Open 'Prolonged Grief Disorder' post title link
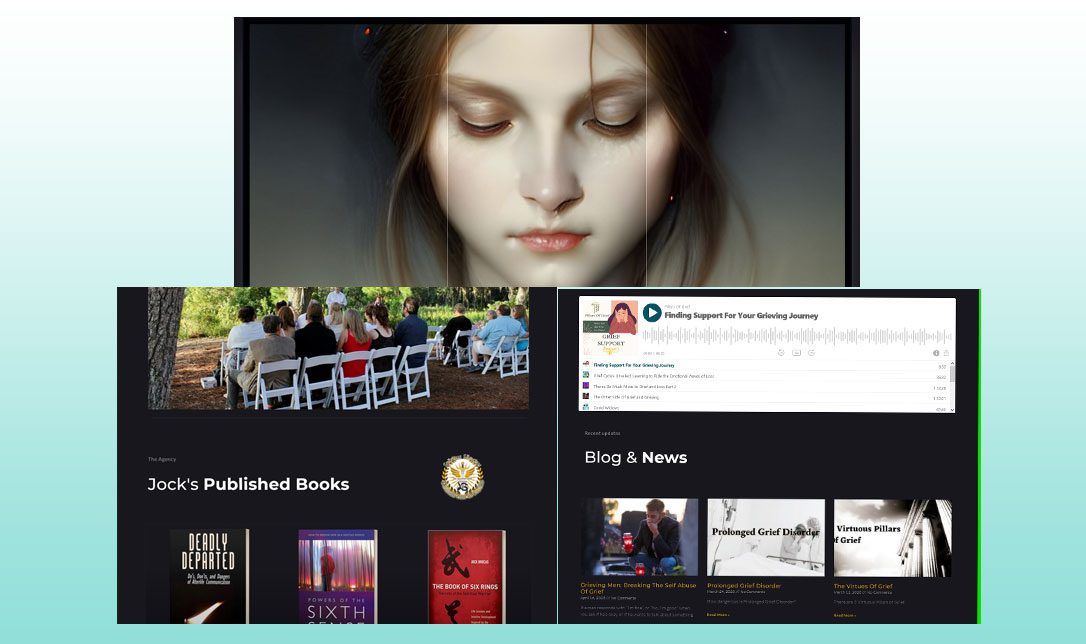Screen dimensions: 1086x644 744,586
